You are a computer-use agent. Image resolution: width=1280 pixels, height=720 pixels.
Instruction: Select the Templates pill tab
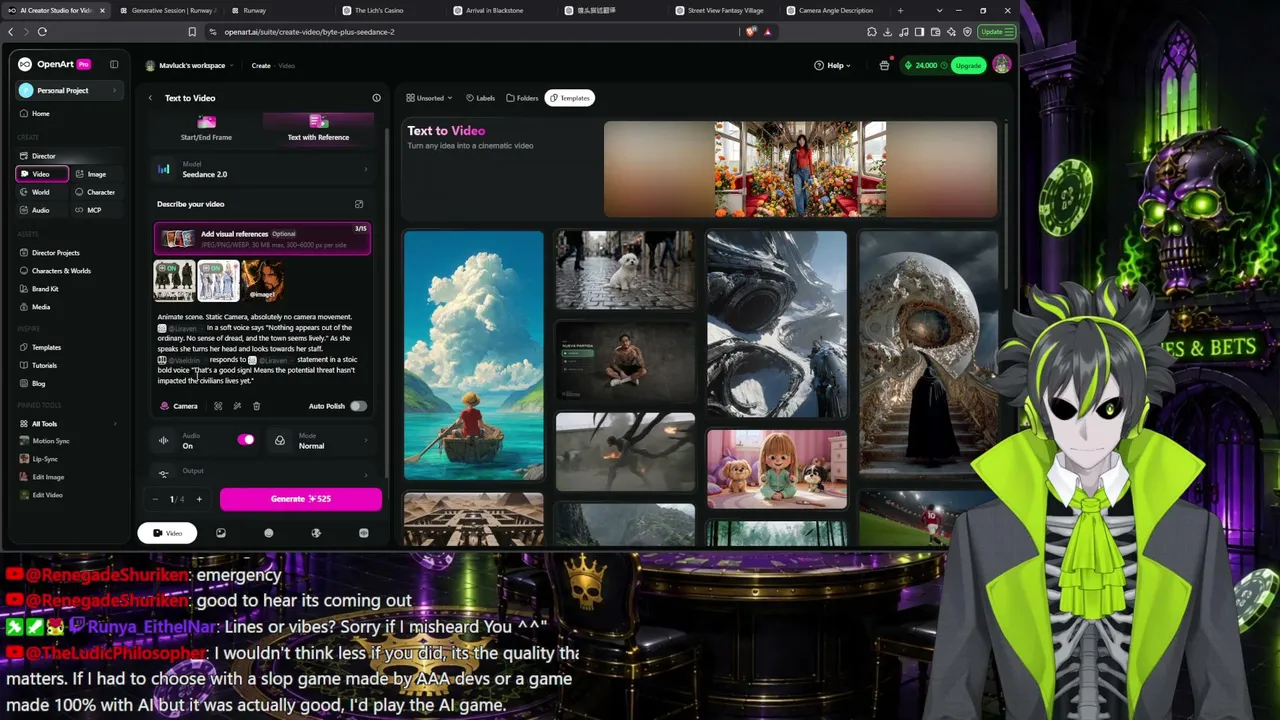pyautogui.click(x=570, y=98)
